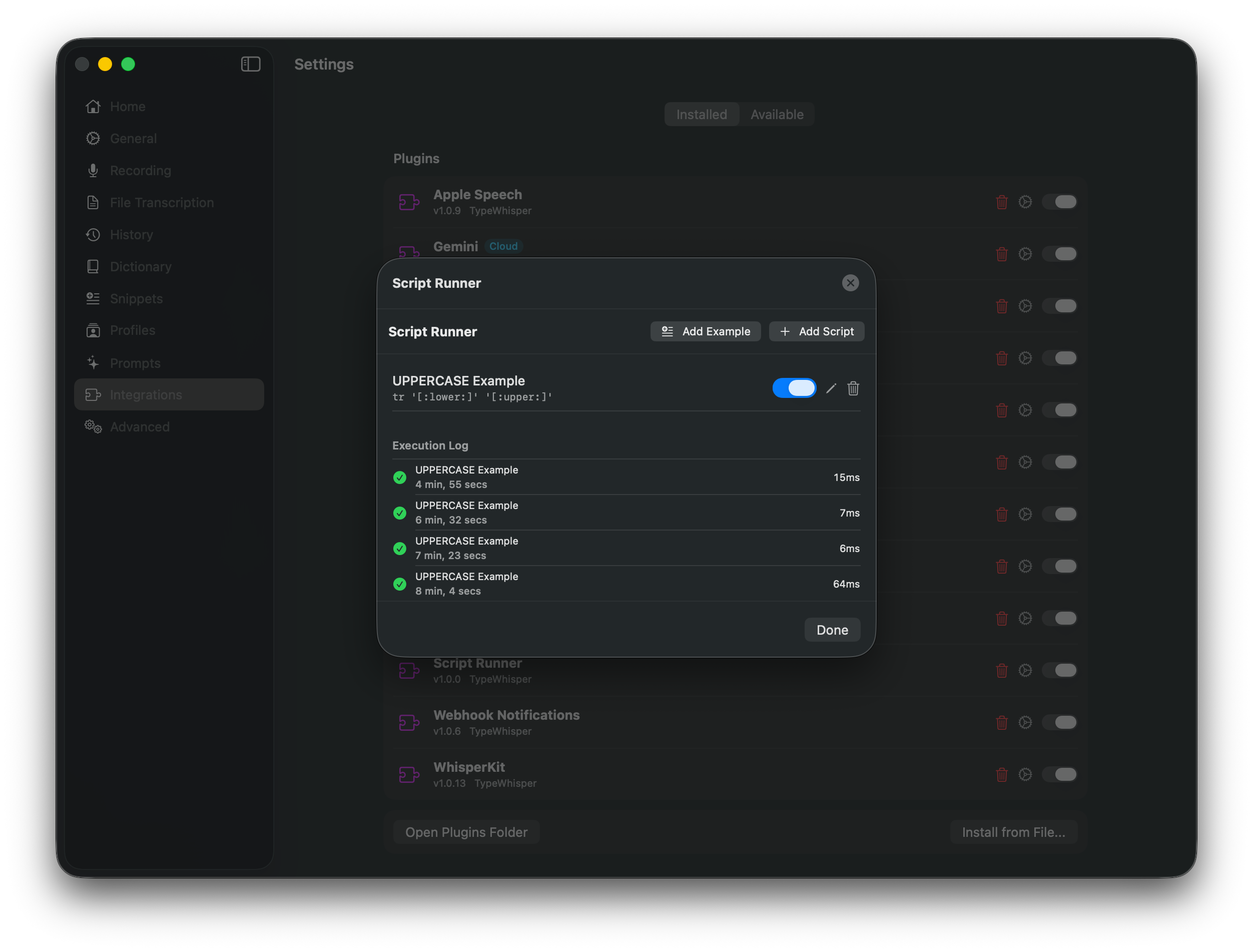Select the Dictionary sidebar icon

click(93, 266)
